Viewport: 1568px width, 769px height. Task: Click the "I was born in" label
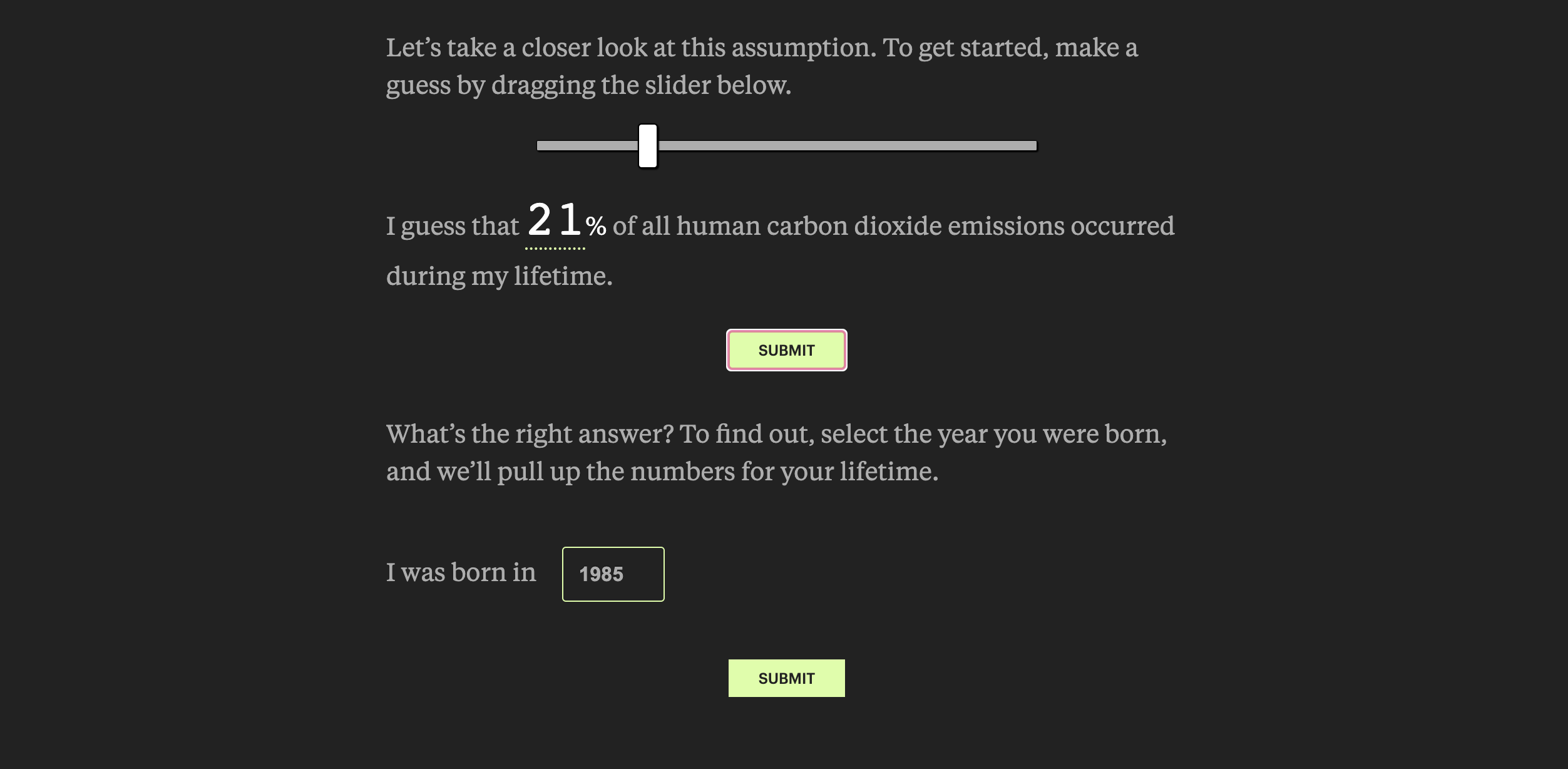pyautogui.click(x=461, y=572)
